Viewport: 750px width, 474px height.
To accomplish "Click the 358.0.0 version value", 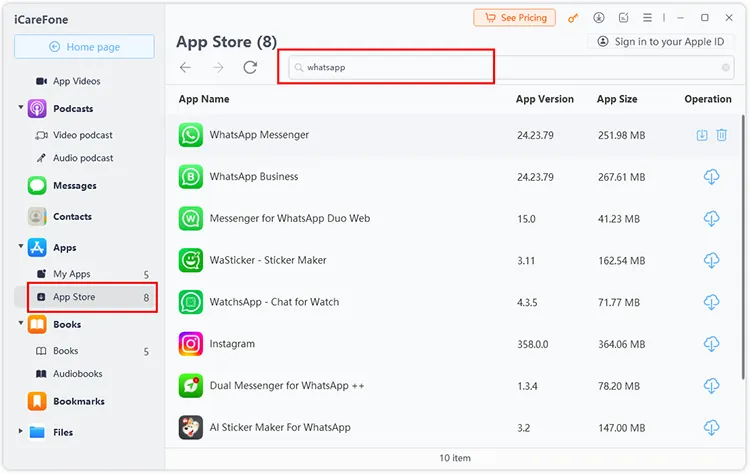I will tap(532, 344).
